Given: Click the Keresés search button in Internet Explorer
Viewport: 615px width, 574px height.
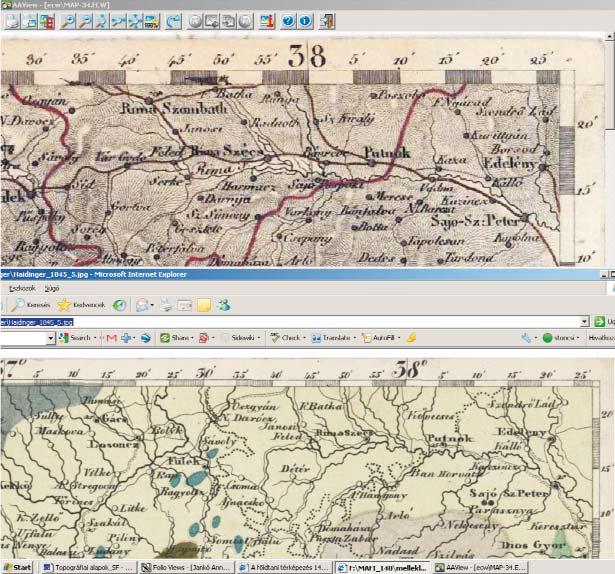Looking at the screenshot, I should click(x=31, y=305).
